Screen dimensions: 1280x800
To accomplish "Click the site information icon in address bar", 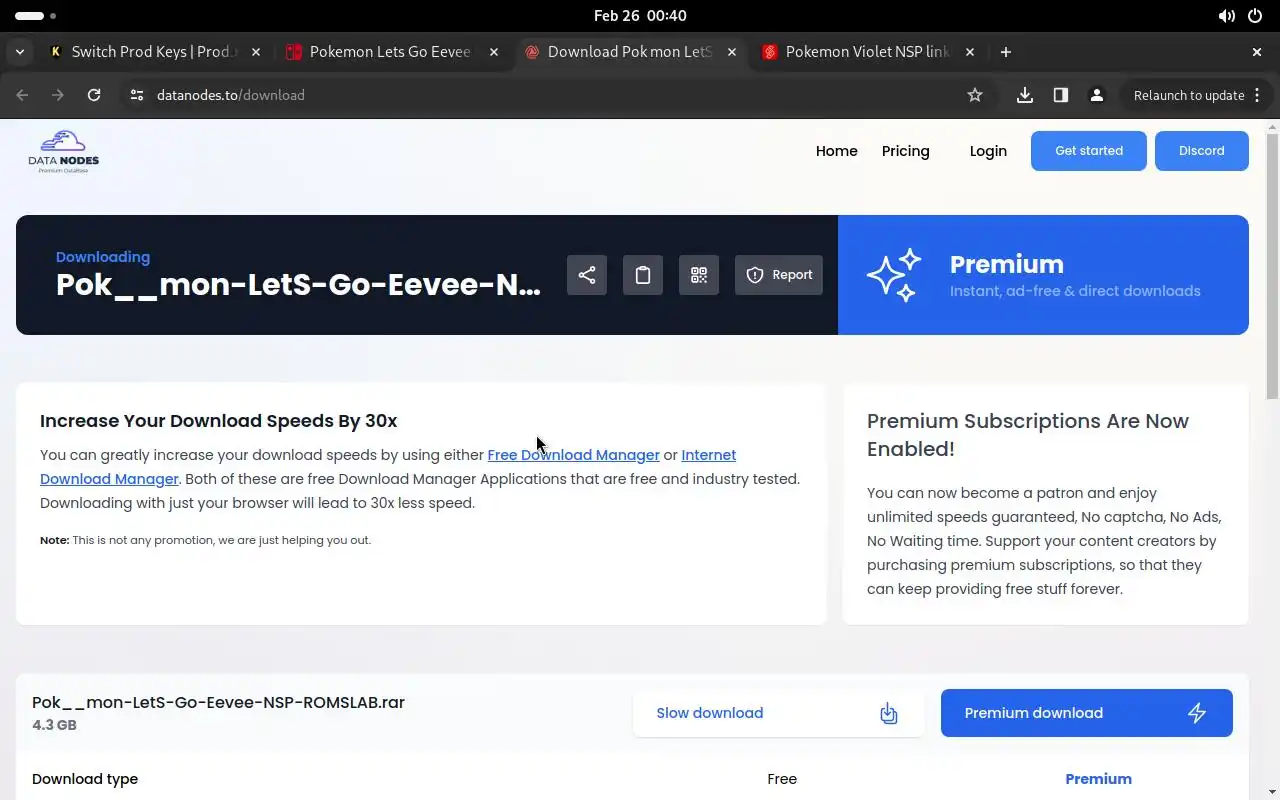I will [x=137, y=95].
